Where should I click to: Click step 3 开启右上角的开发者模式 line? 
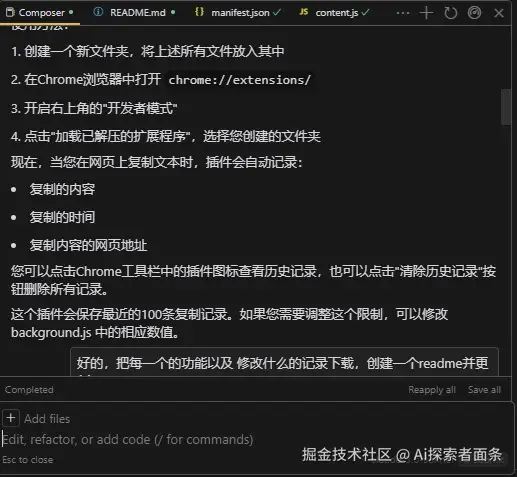(x=94, y=108)
